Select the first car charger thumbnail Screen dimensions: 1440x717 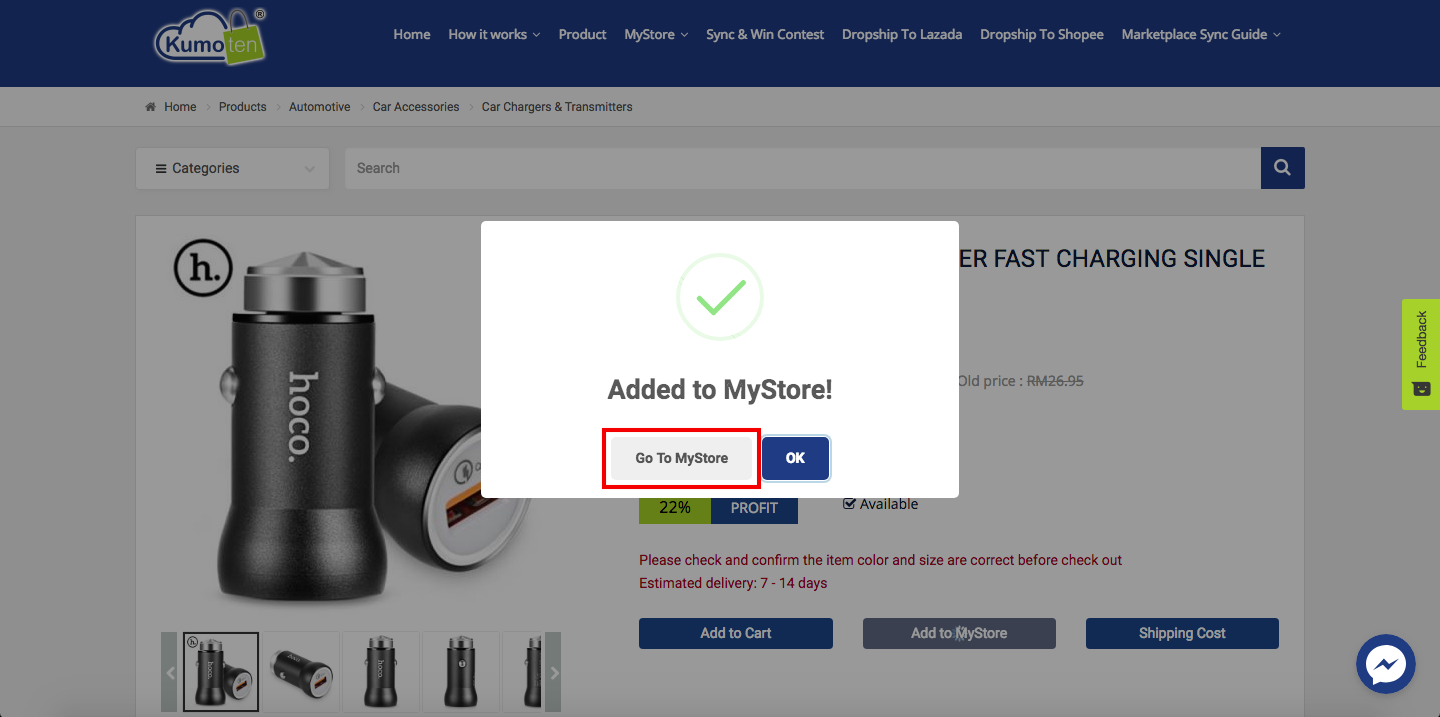[221, 672]
